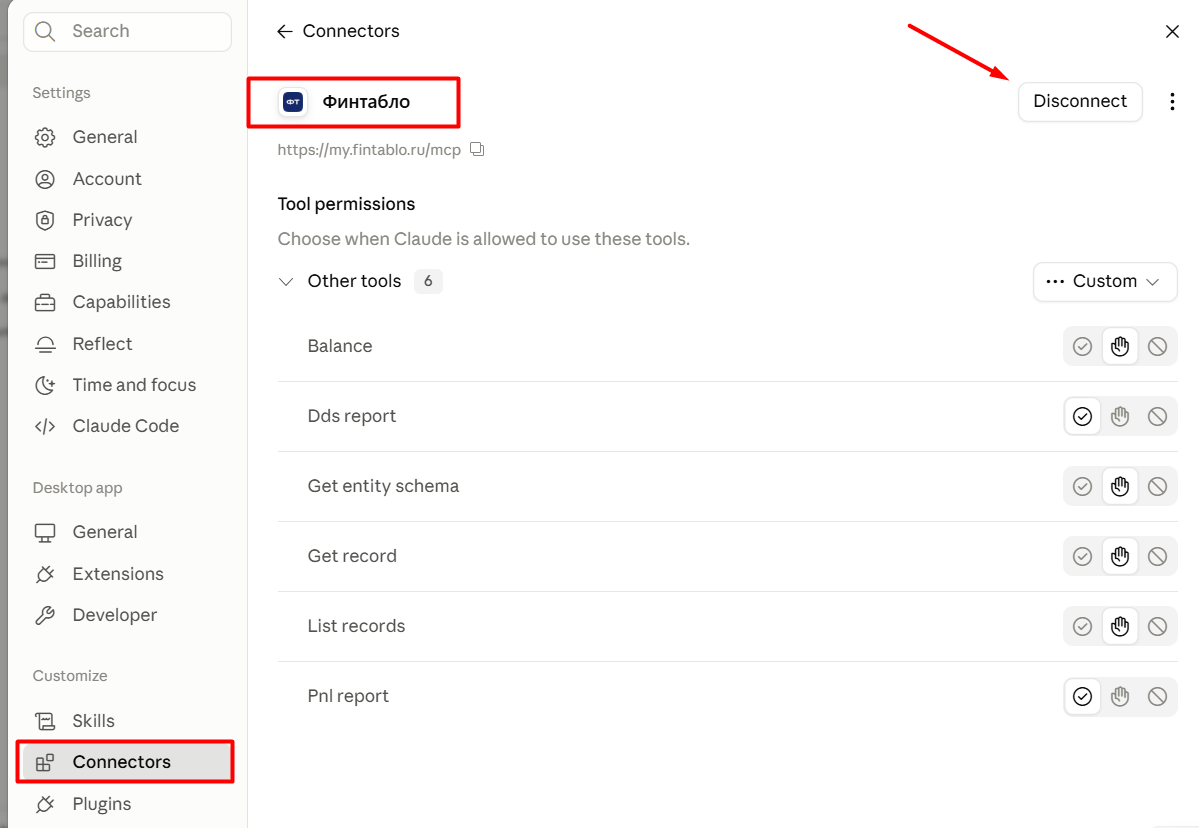Click the search magnifier icon
1199x828 pixels.
coord(45,31)
